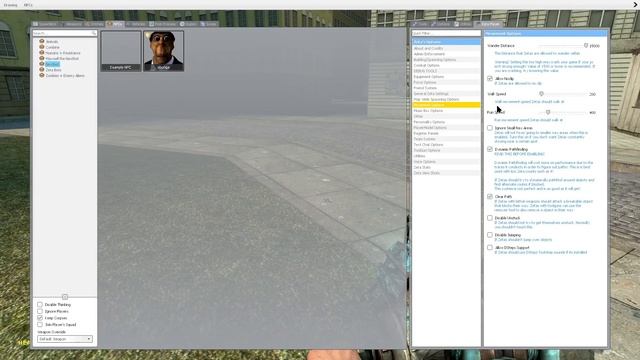Open Building/Spawning Options

(x=446, y=60)
